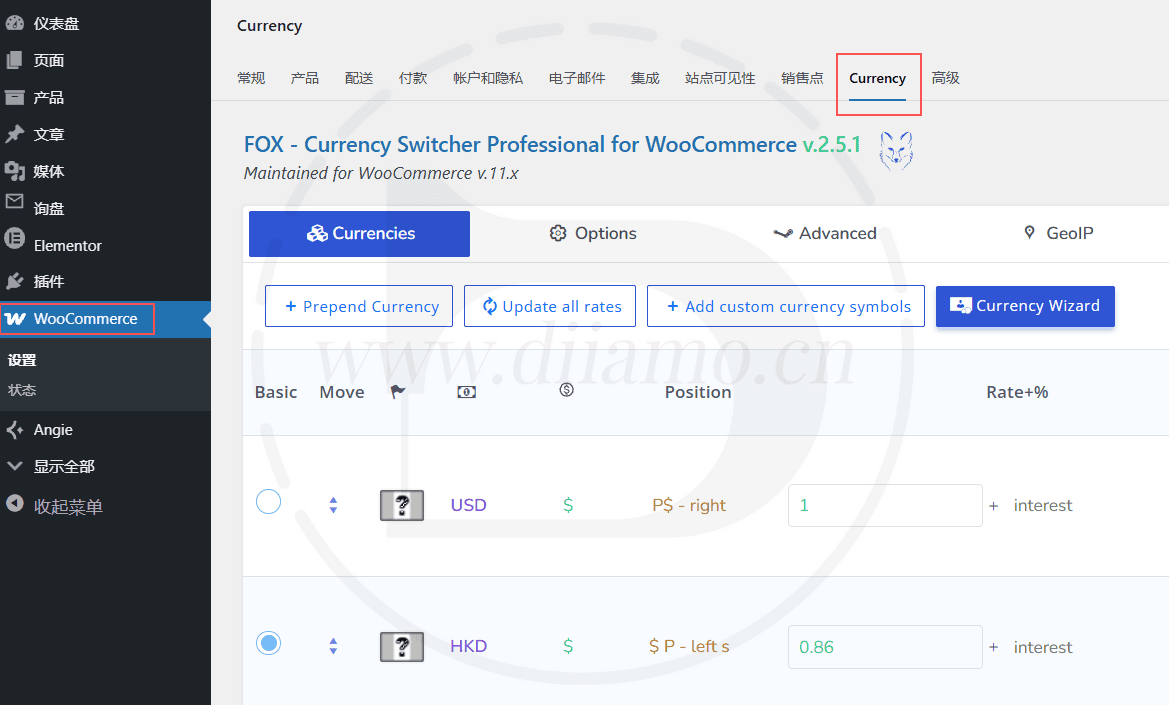Click the plus icon beside USD interest
This screenshot has width=1169, height=705.
coord(994,506)
